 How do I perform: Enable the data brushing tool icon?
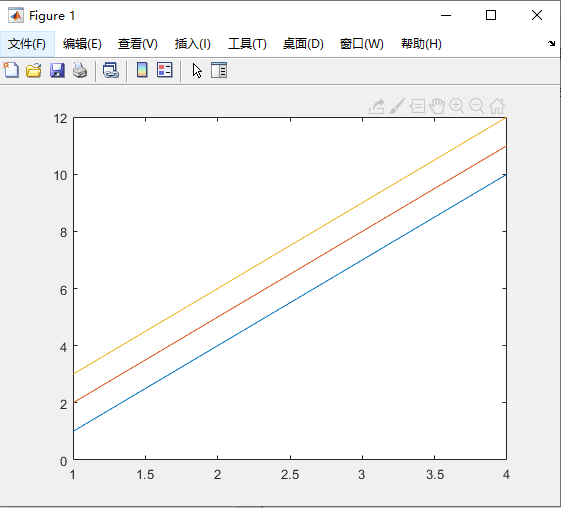[x=397, y=106]
